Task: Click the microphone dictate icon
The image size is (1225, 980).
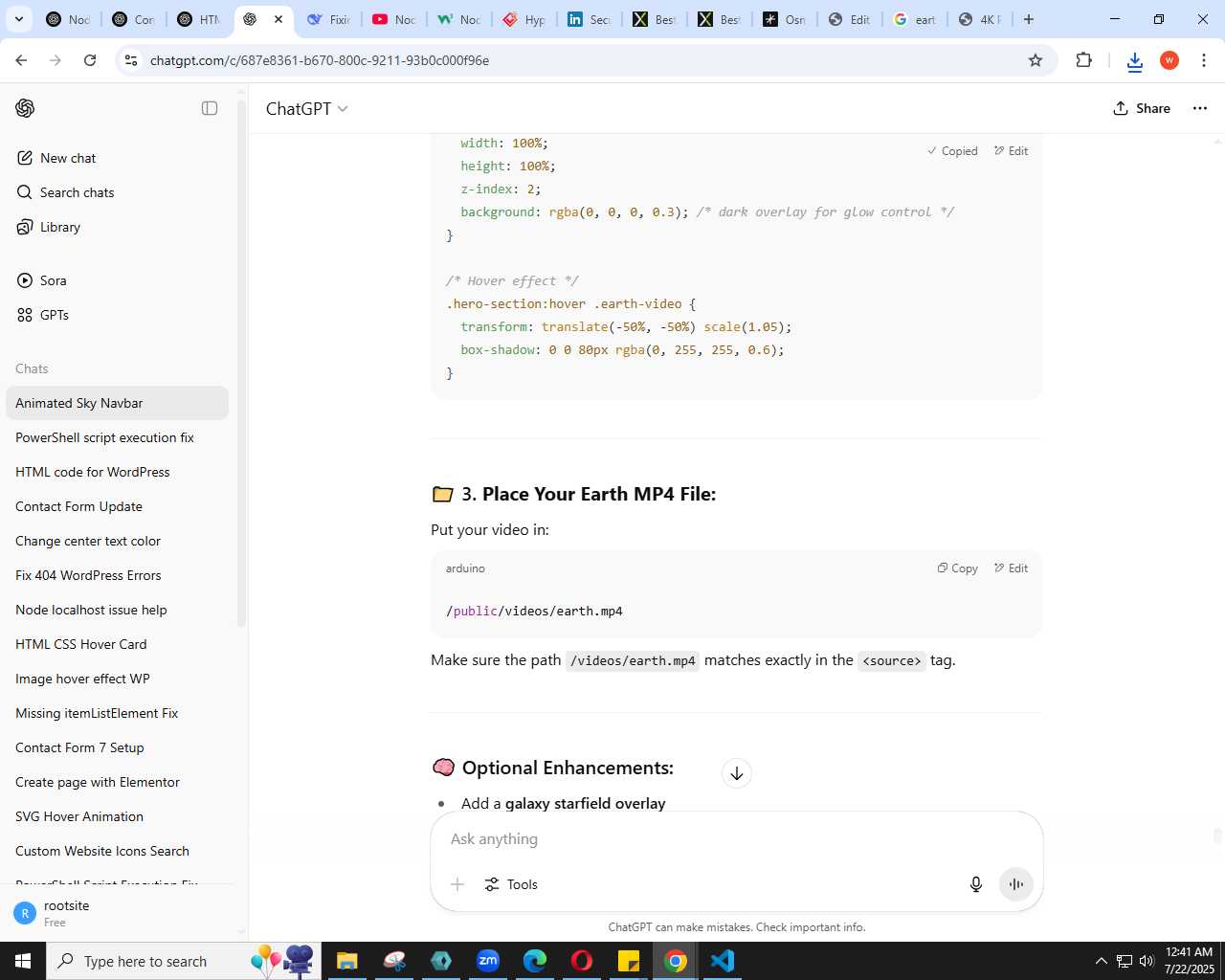Action: click(976, 884)
